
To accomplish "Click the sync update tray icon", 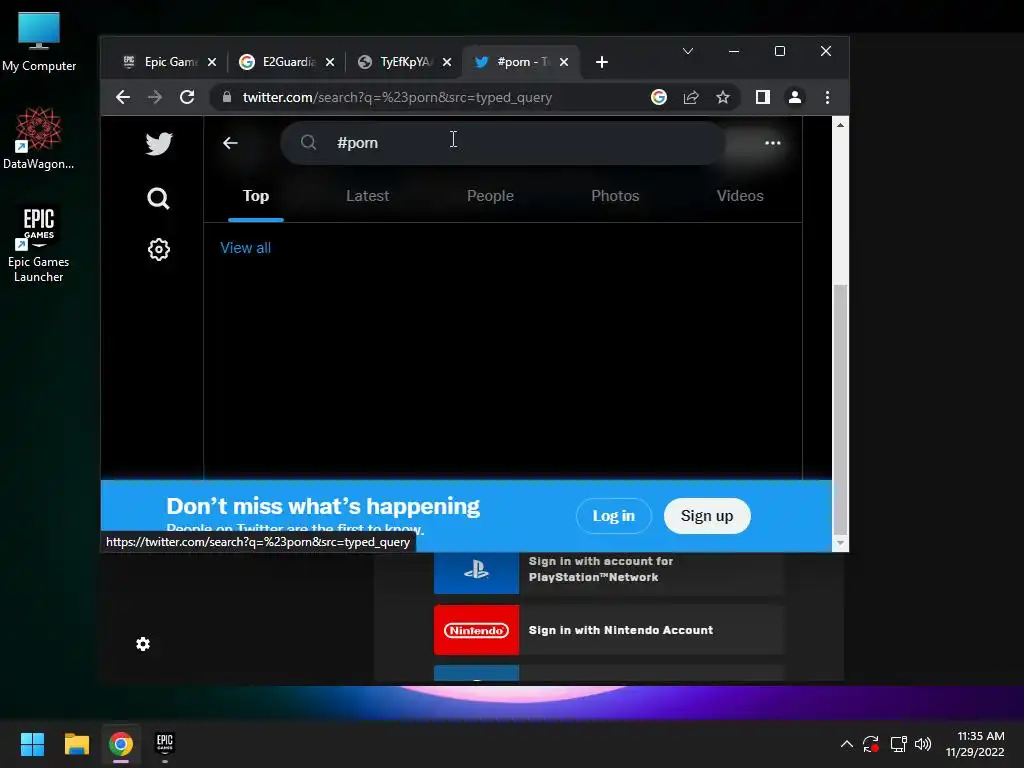I will coord(871,744).
